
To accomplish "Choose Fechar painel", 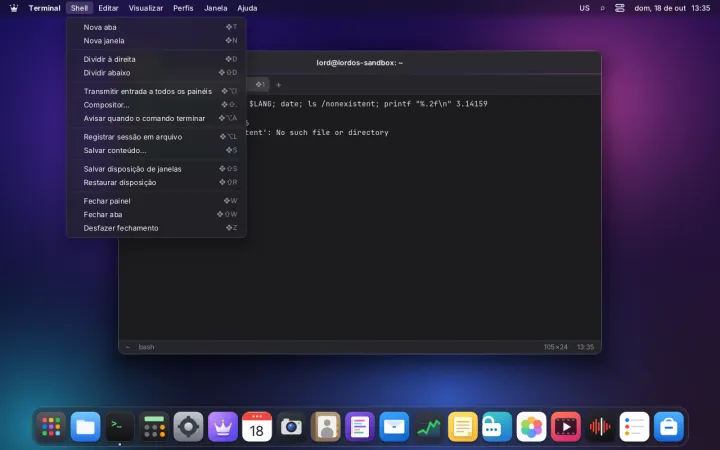I will click(157, 201).
